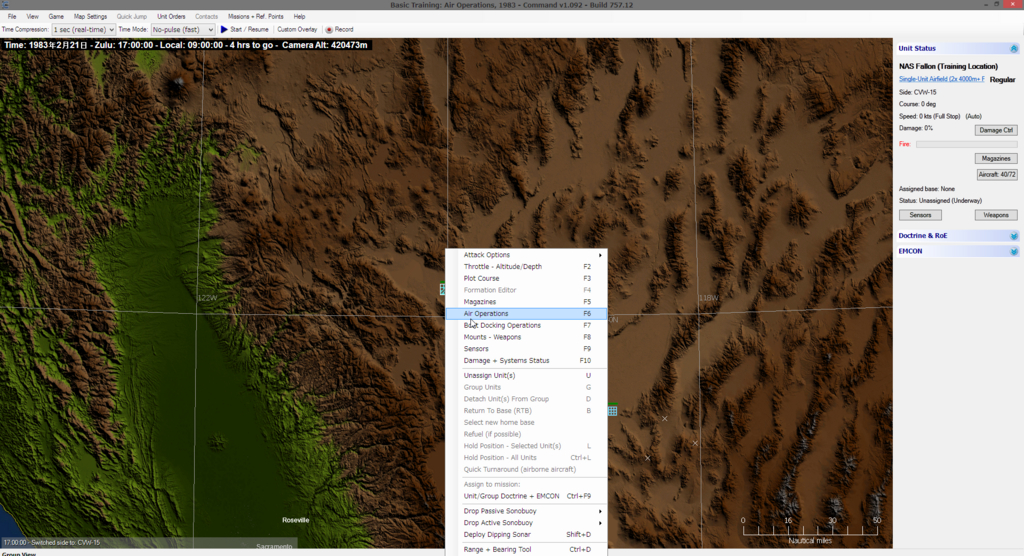Click the Roseville city label on map

click(x=295, y=520)
